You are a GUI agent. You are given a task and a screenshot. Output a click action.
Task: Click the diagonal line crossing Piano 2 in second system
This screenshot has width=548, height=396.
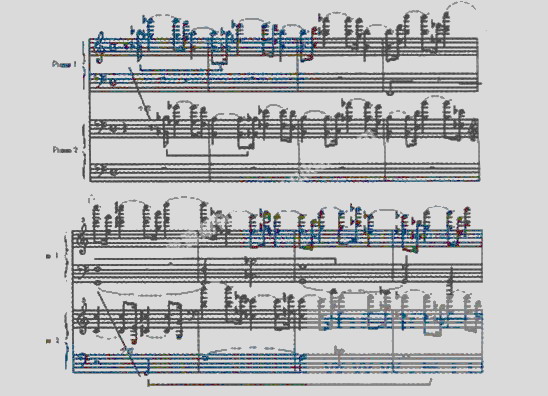pos(119,332)
